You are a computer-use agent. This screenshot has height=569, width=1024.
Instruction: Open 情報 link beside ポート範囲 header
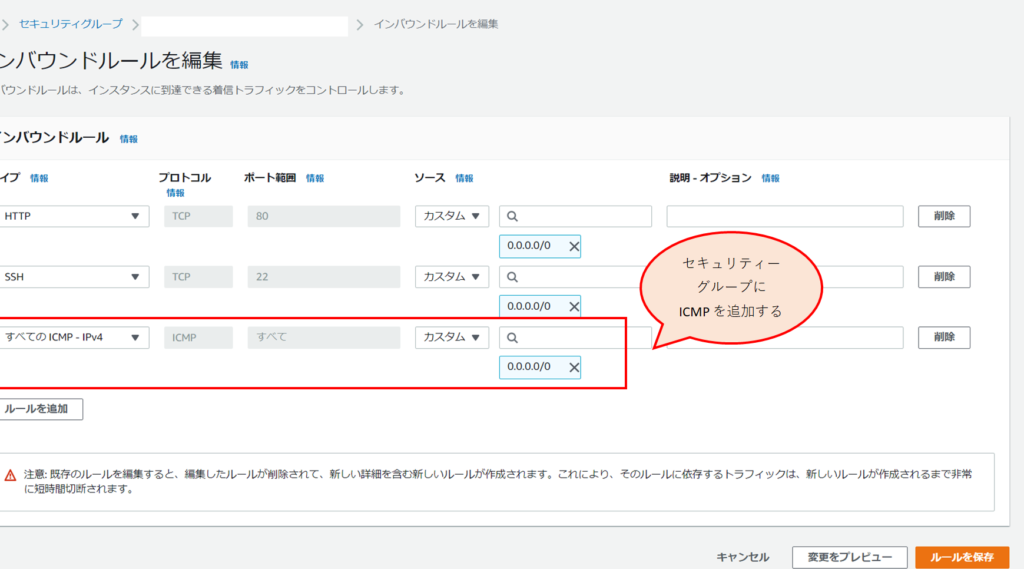(x=315, y=178)
